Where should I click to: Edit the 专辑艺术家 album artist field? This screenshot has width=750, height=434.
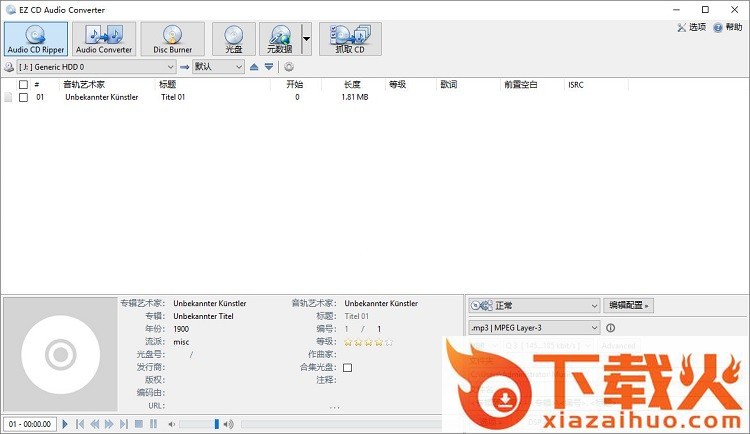point(210,303)
